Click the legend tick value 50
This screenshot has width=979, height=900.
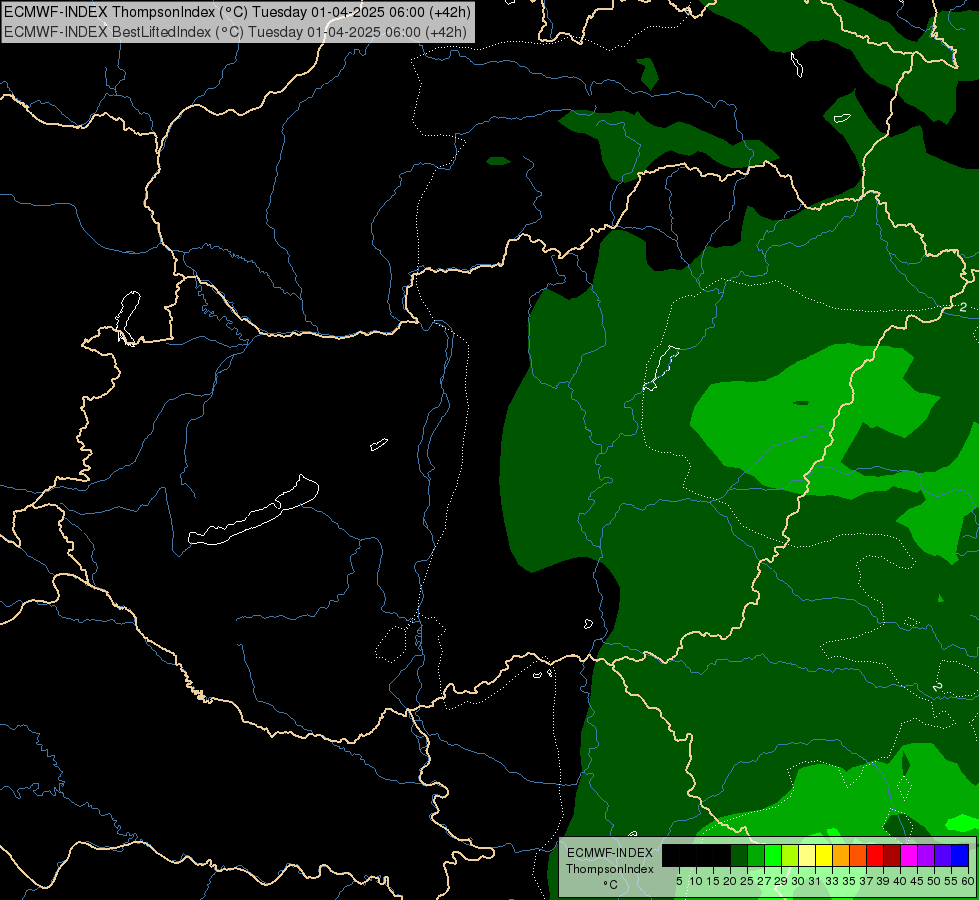(935, 881)
